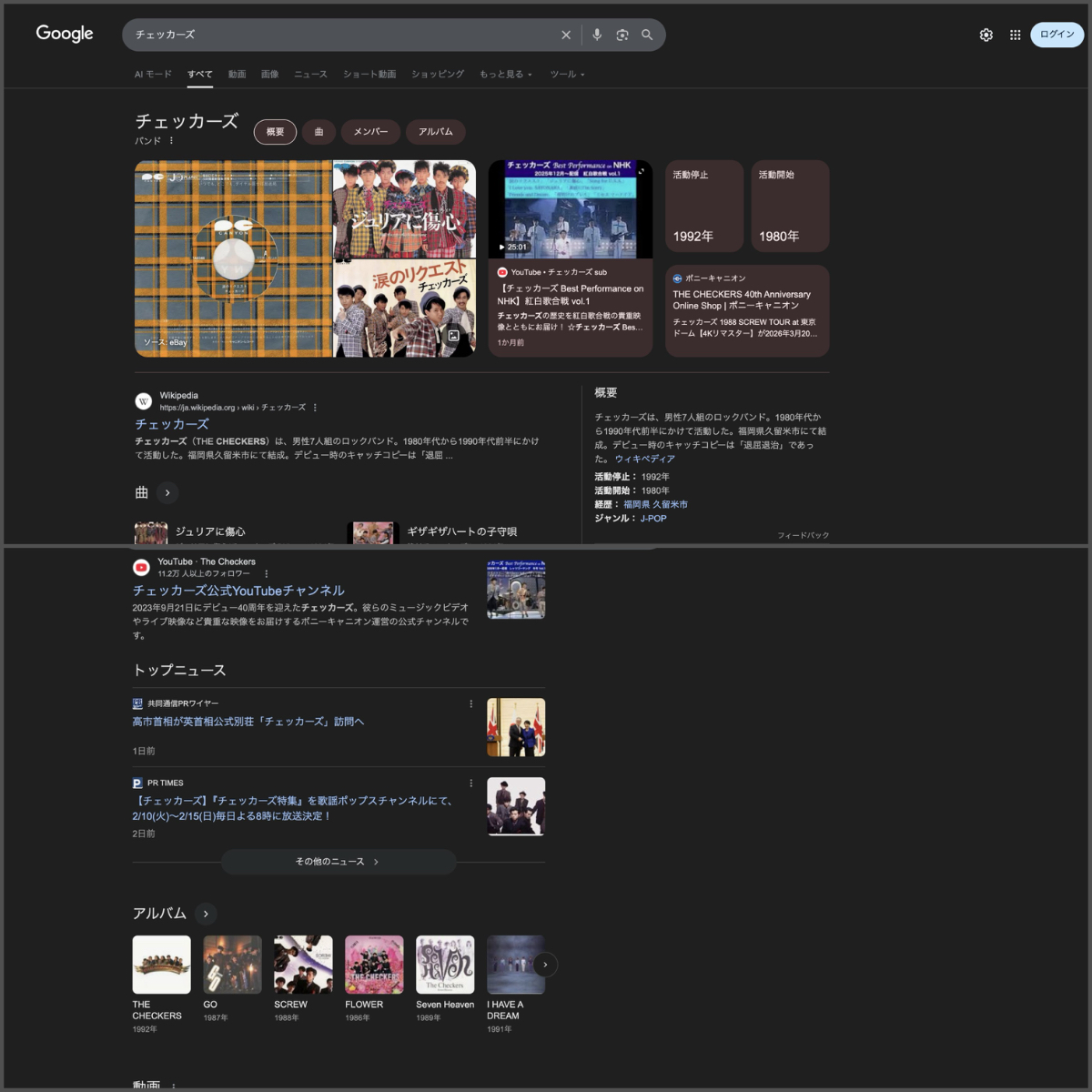This screenshot has width=1092, height=1092.
Task: Expand the もっと見る dropdown
Action: tap(505, 75)
